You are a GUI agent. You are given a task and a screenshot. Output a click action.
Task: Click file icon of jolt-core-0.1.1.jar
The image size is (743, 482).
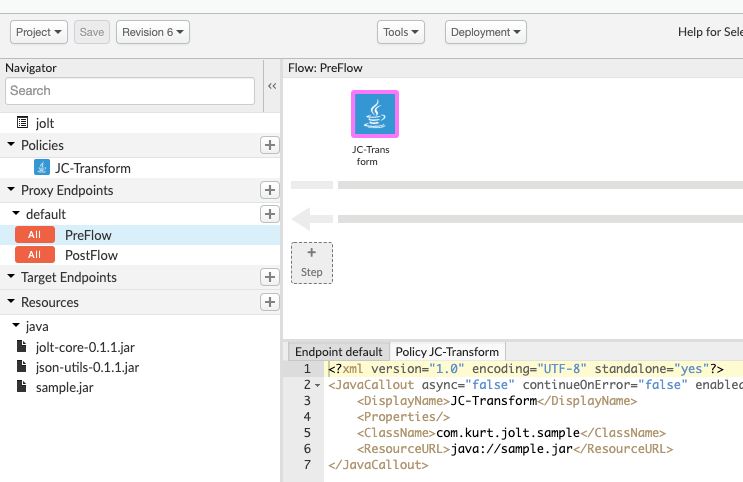point(21,346)
